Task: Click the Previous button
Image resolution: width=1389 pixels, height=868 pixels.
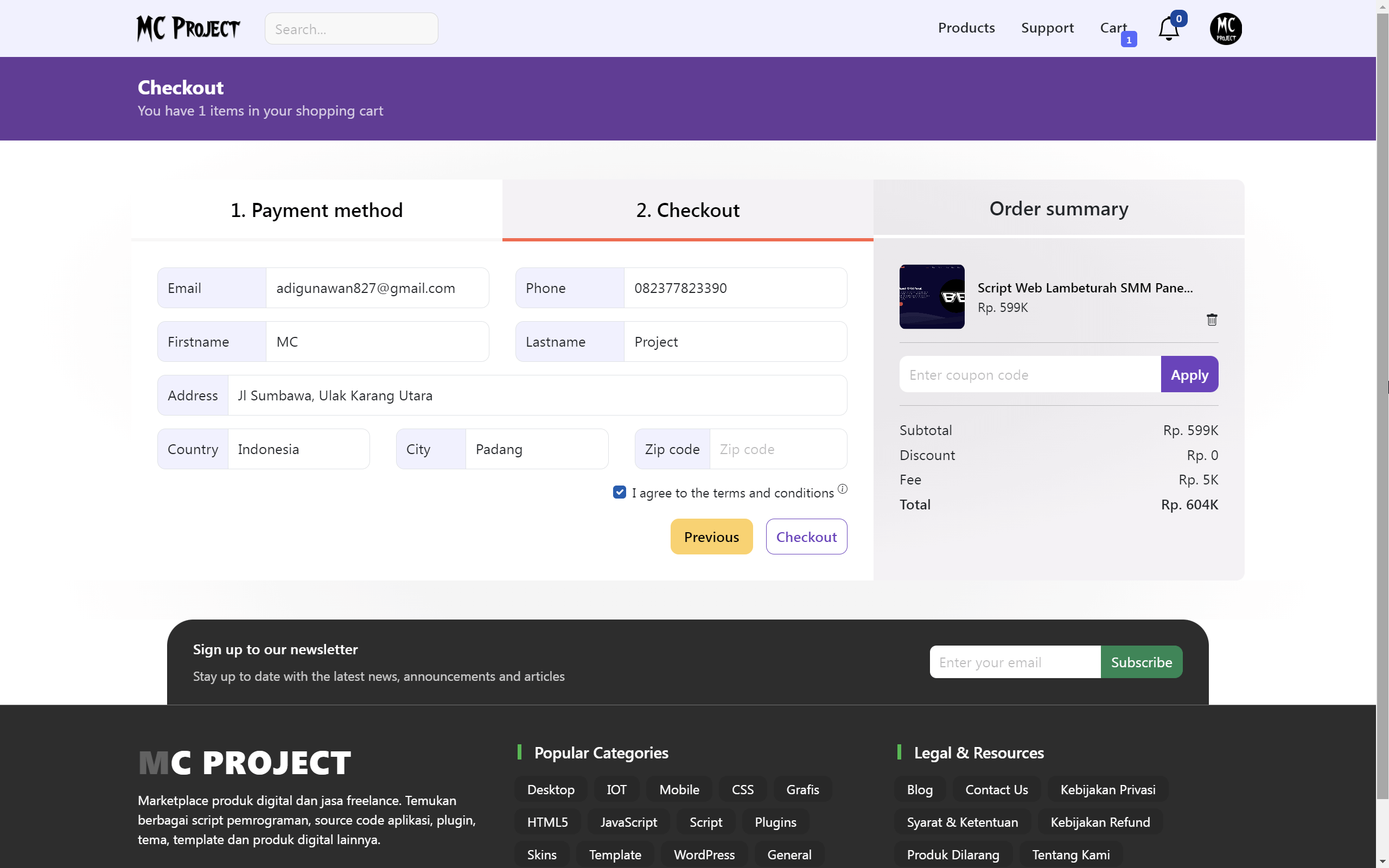Action: pos(711,536)
